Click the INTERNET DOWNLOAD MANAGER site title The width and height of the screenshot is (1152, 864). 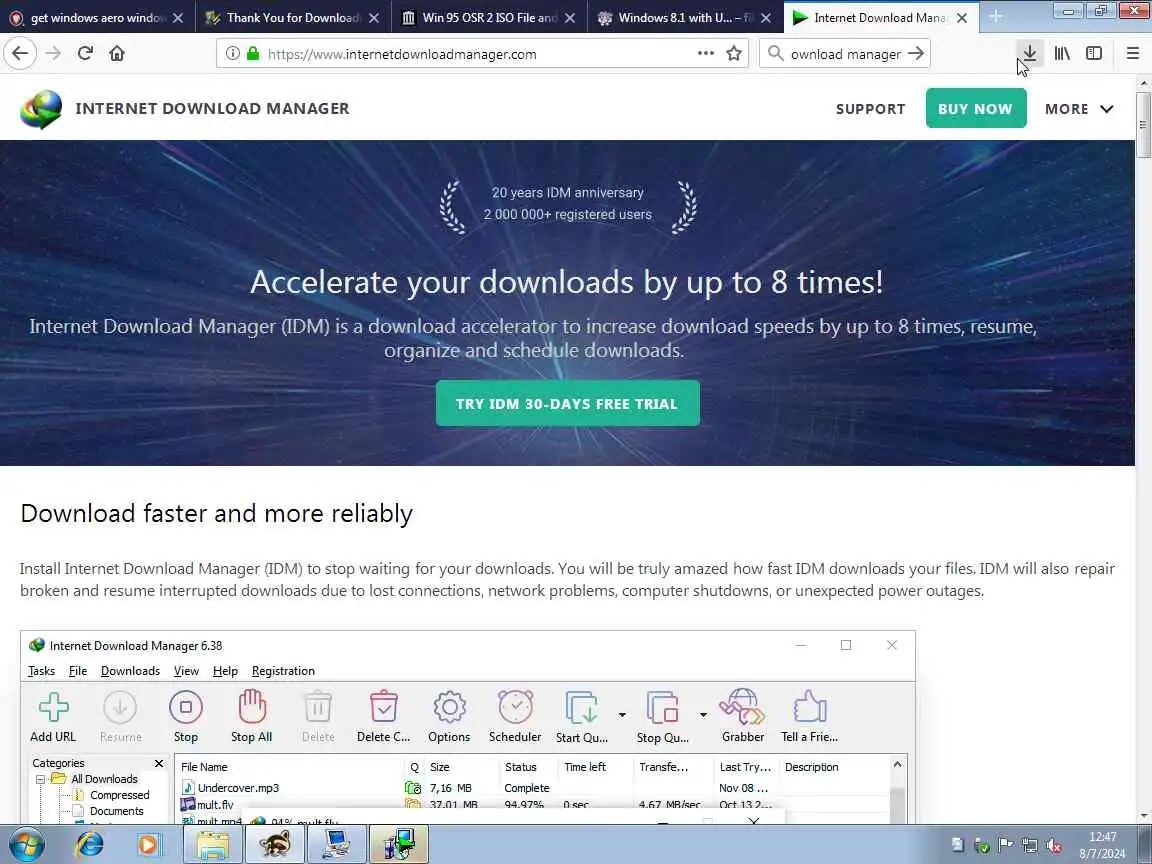(212, 109)
